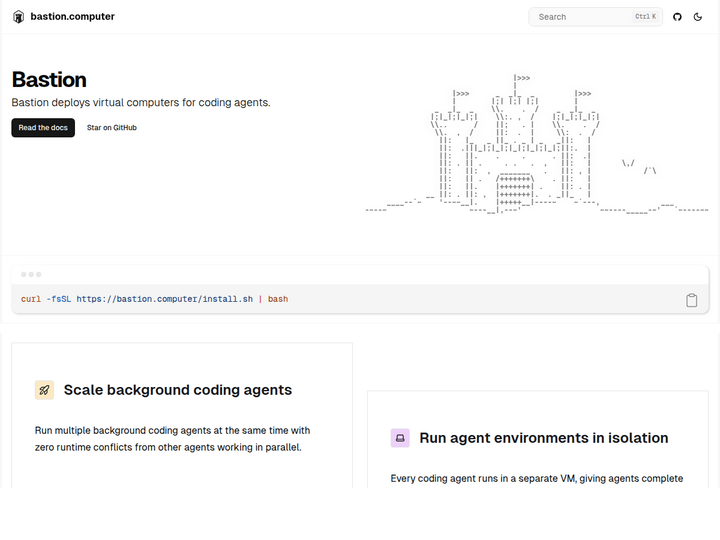
Task: Toggle dark mode with the moon icon
Action: [698, 17]
